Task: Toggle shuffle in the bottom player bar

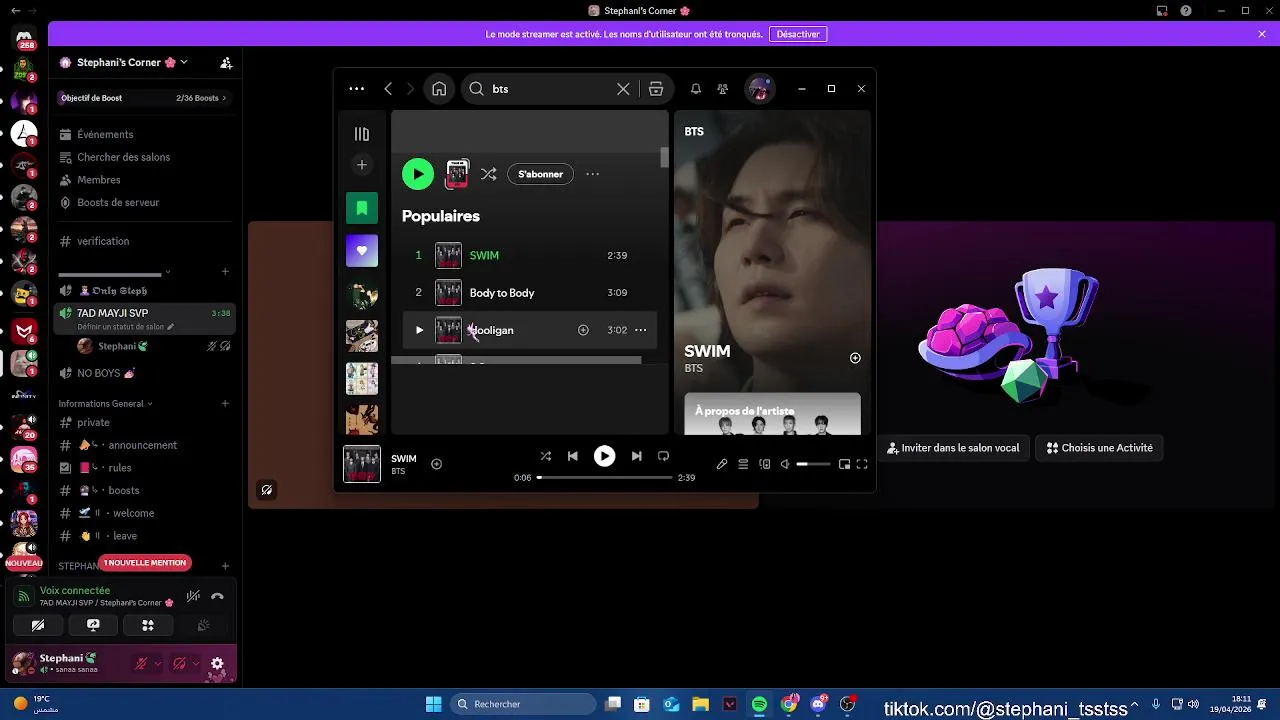Action: (546, 456)
